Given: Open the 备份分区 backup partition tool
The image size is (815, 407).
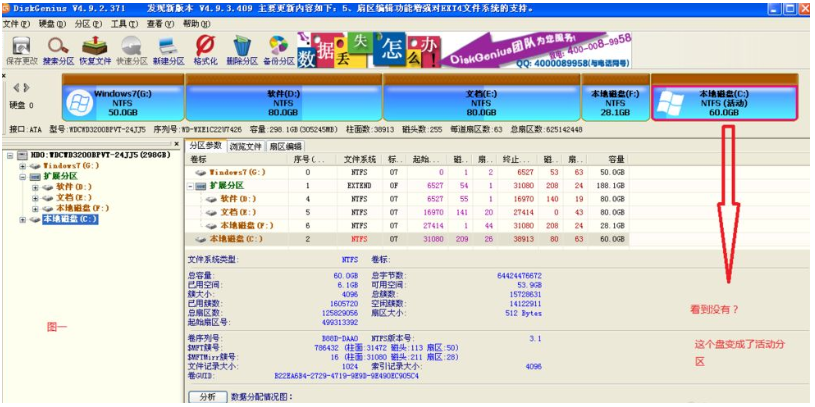Looking at the screenshot, I should click(279, 48).
